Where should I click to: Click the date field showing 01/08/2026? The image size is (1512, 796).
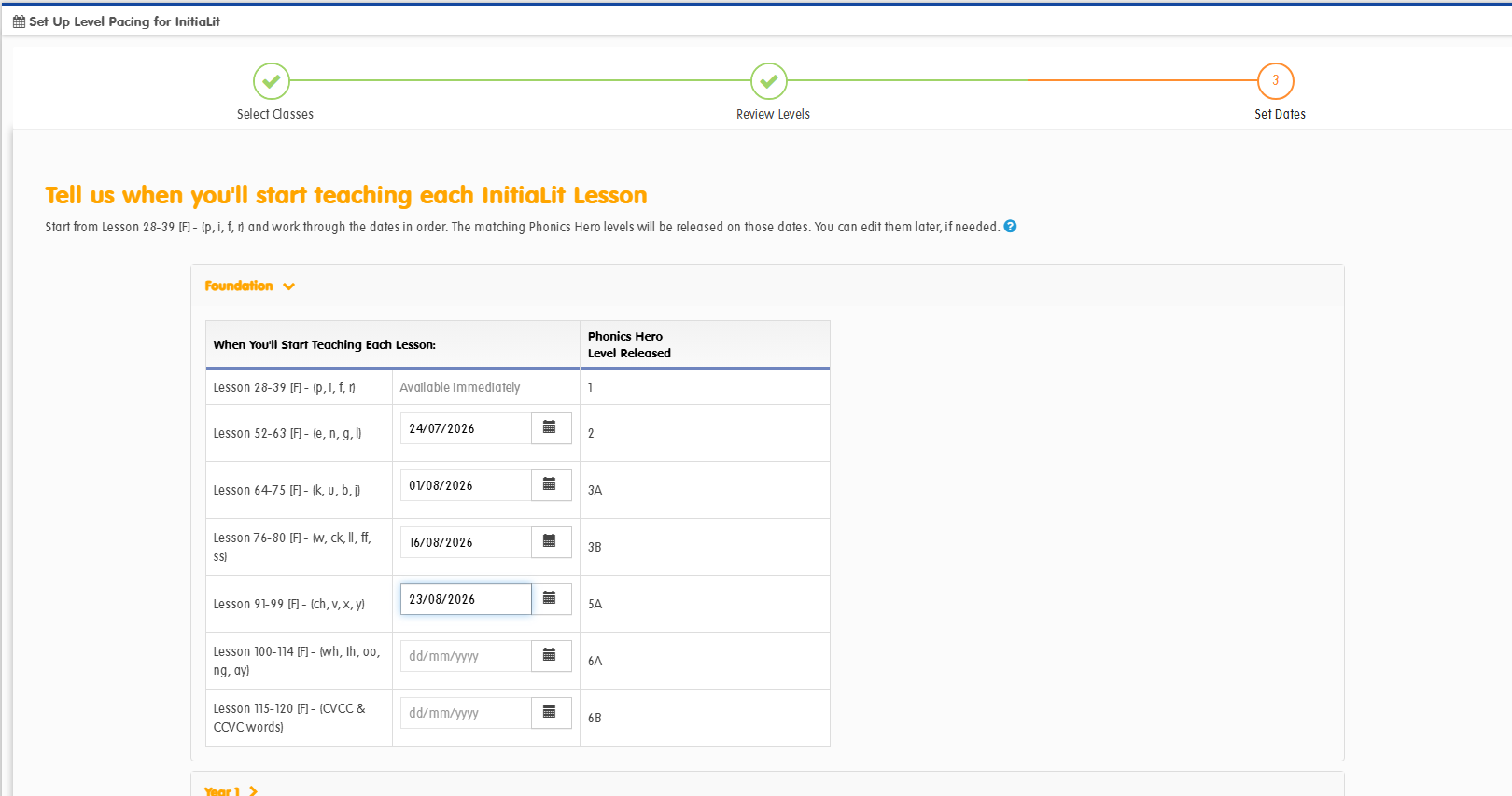[466, 485]
